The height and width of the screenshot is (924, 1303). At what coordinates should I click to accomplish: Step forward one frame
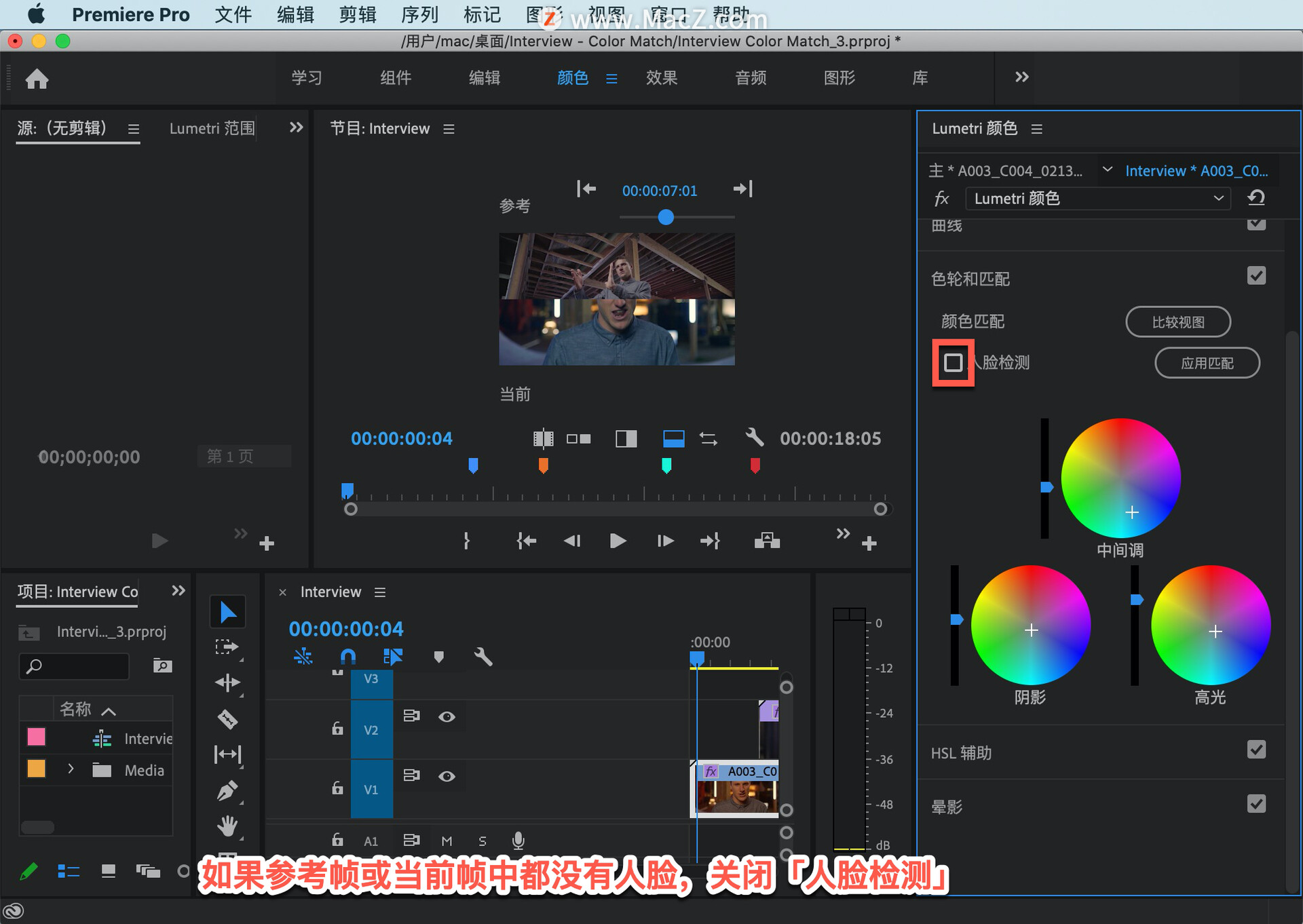tap(665, 541)
